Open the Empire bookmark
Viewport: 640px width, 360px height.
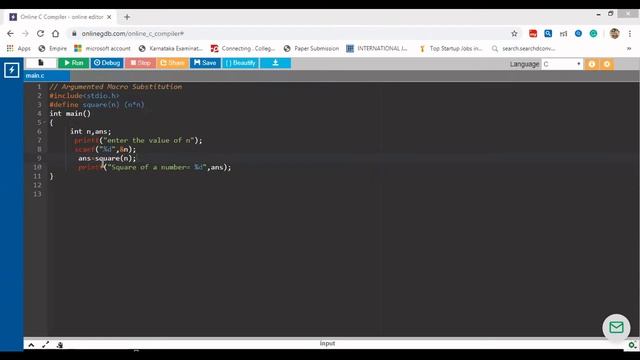coord(52,48)
